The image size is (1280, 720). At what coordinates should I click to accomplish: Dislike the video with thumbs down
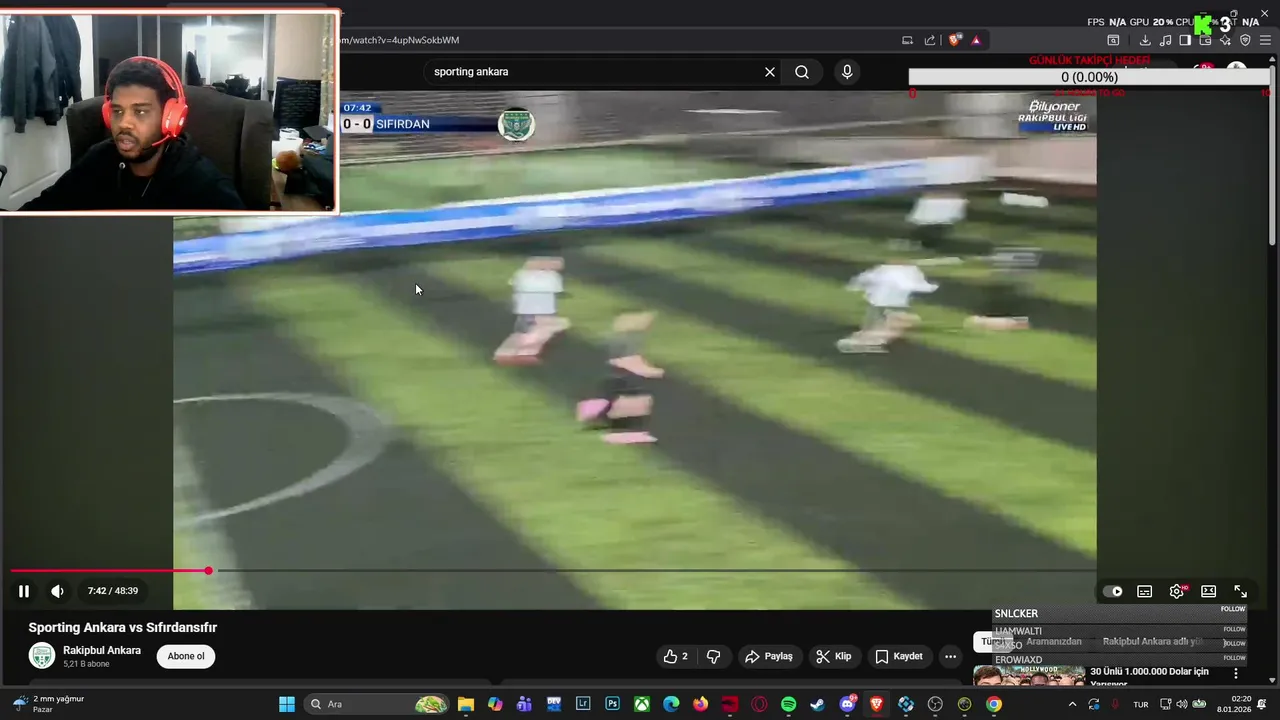pos(713,656)
